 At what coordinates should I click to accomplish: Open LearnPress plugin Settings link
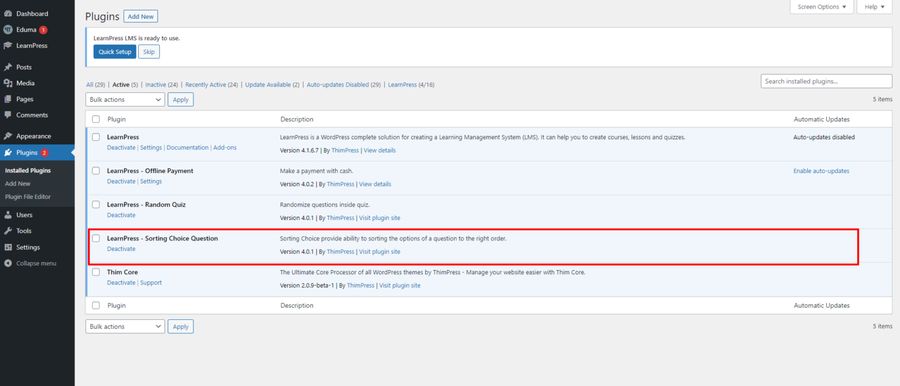point(151,148)
